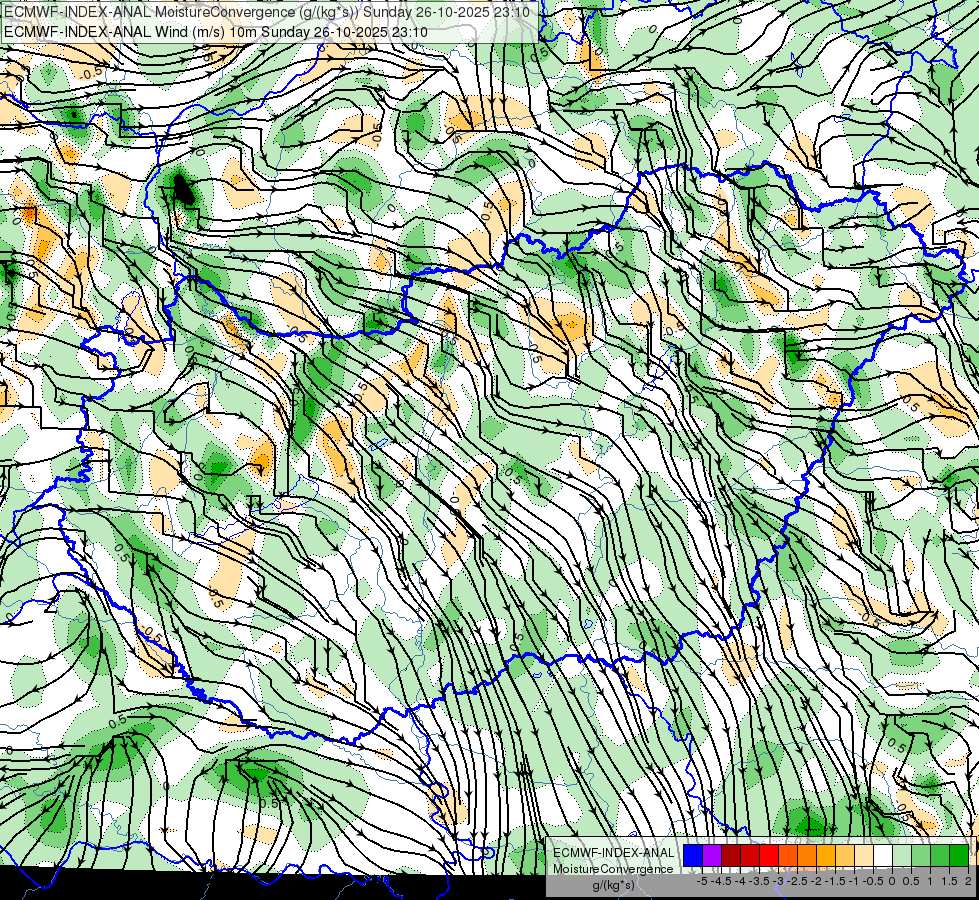This screenshot has height=900, width=979.
Task: Select the white swatch, -0.5 to 0
Action: (883, 855)
